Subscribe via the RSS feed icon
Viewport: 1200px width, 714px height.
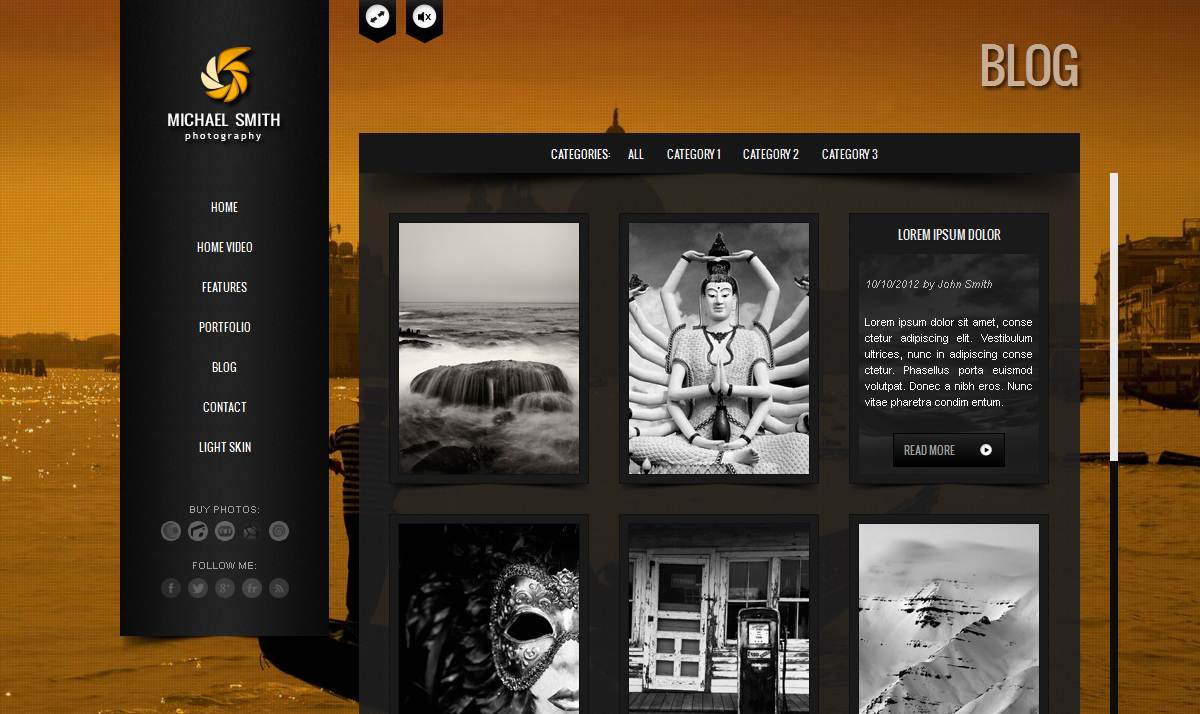279,588
